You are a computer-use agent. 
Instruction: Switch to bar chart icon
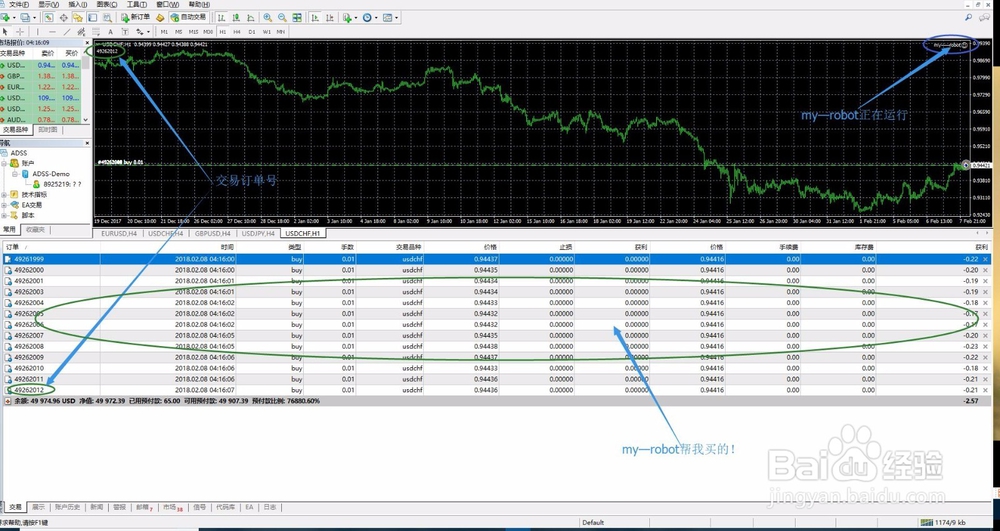[221, 17]
